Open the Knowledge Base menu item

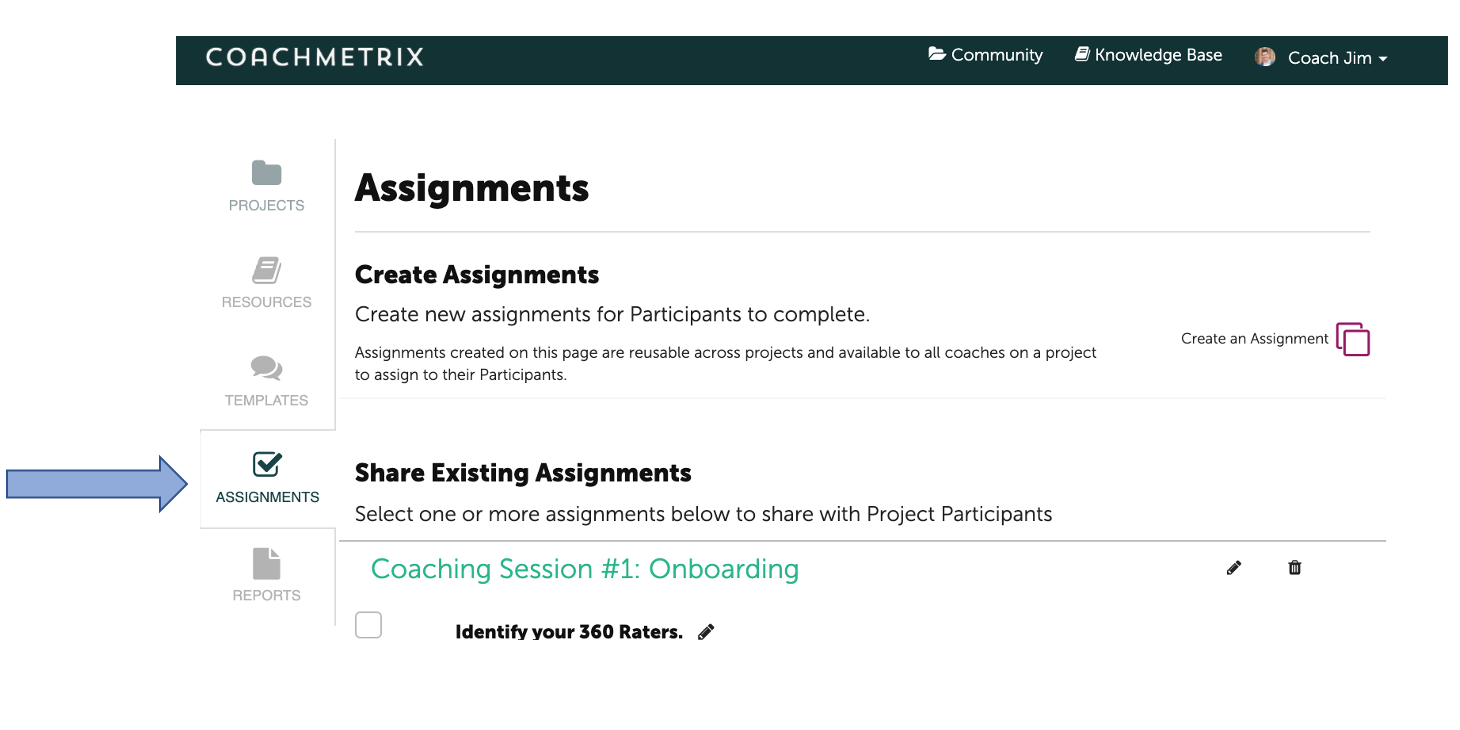pyautogui.click(x=1148, y=55)
